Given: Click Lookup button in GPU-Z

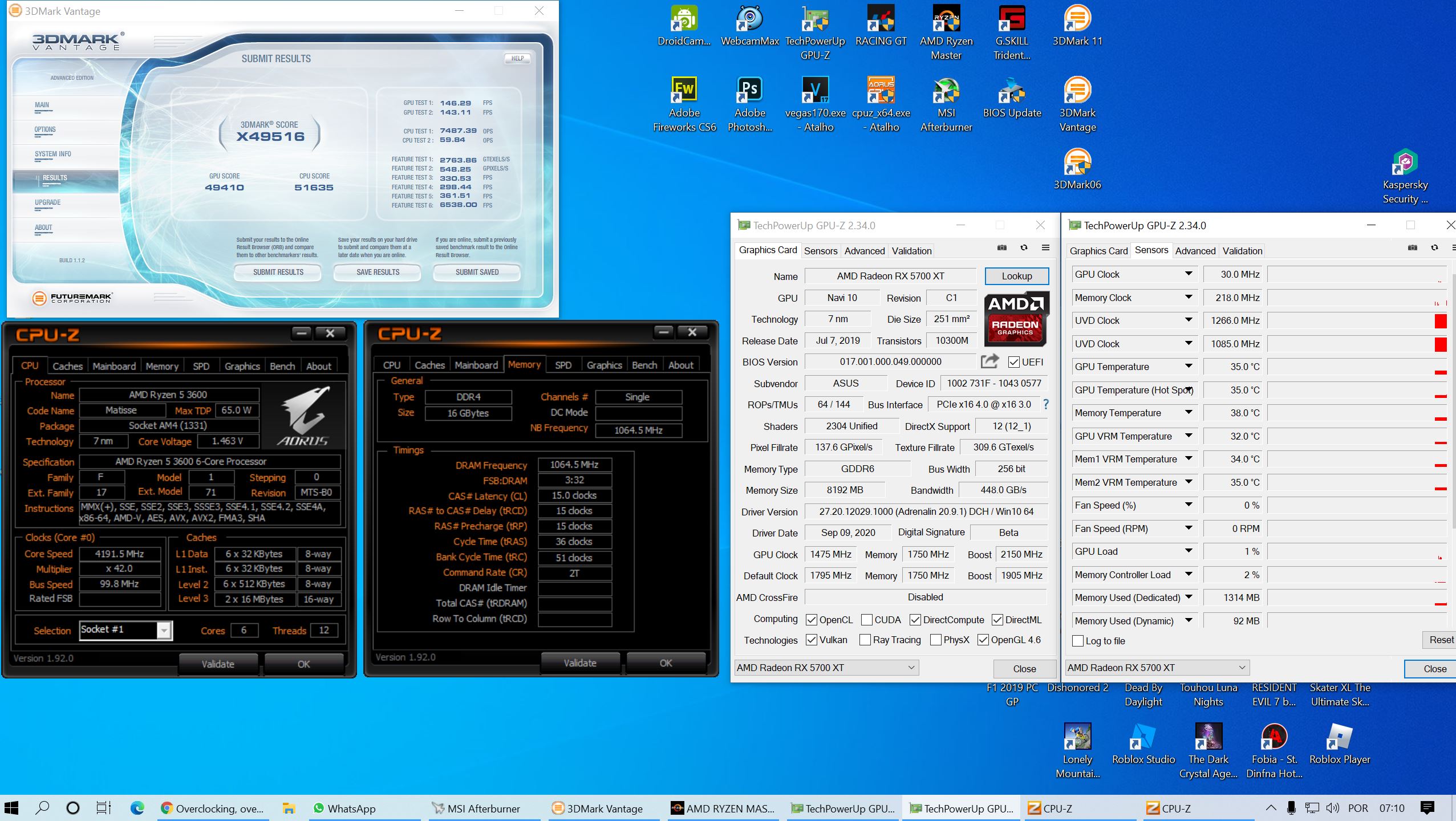Looking at the screenshot, I should click(x=1017, y=276).
